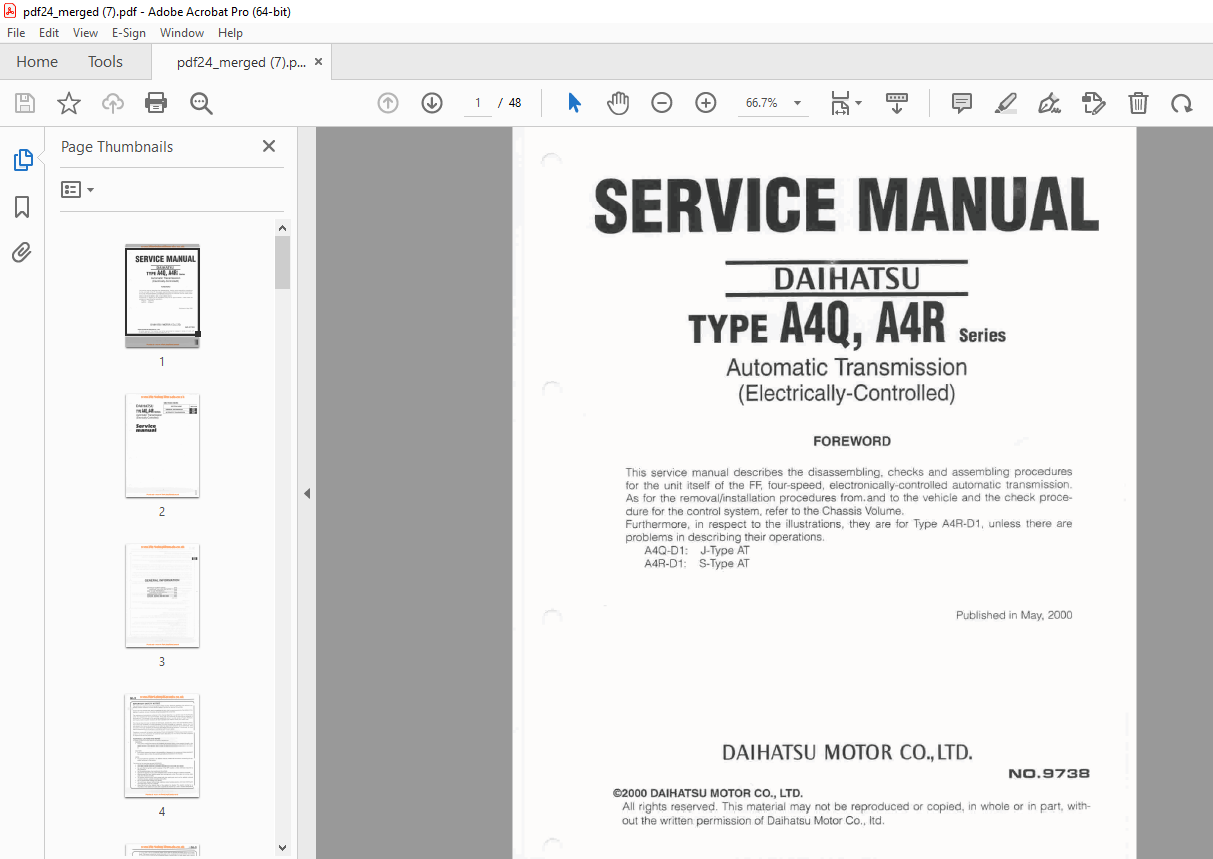
Task: Click the cloud upload icon
Action: point(113,103)
